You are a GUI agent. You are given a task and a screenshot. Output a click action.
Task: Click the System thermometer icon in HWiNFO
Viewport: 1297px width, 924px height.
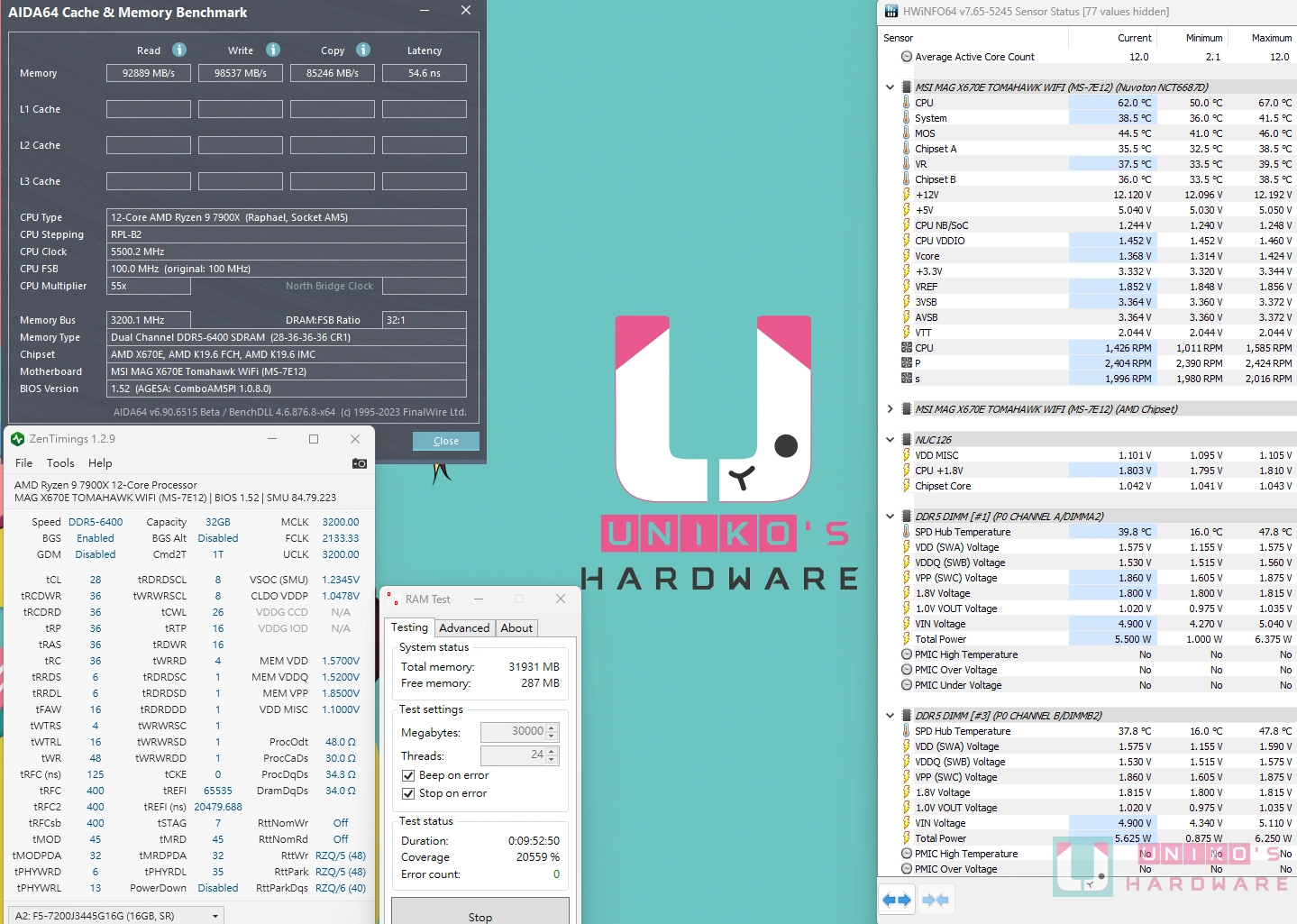(x=907, y=118)
